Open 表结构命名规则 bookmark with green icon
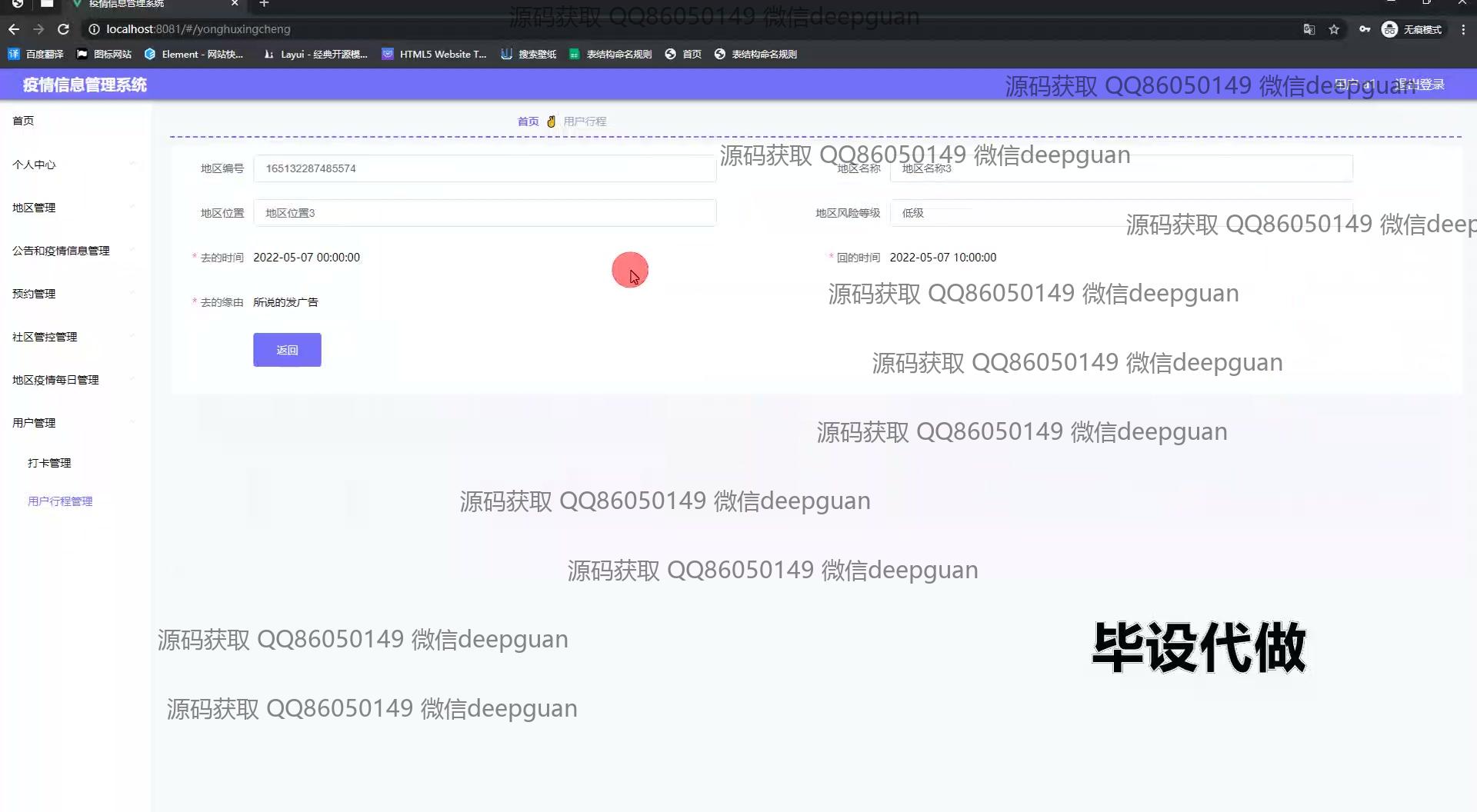The height and width of the screenshot is (812, 1477). [x=610, y=54]
